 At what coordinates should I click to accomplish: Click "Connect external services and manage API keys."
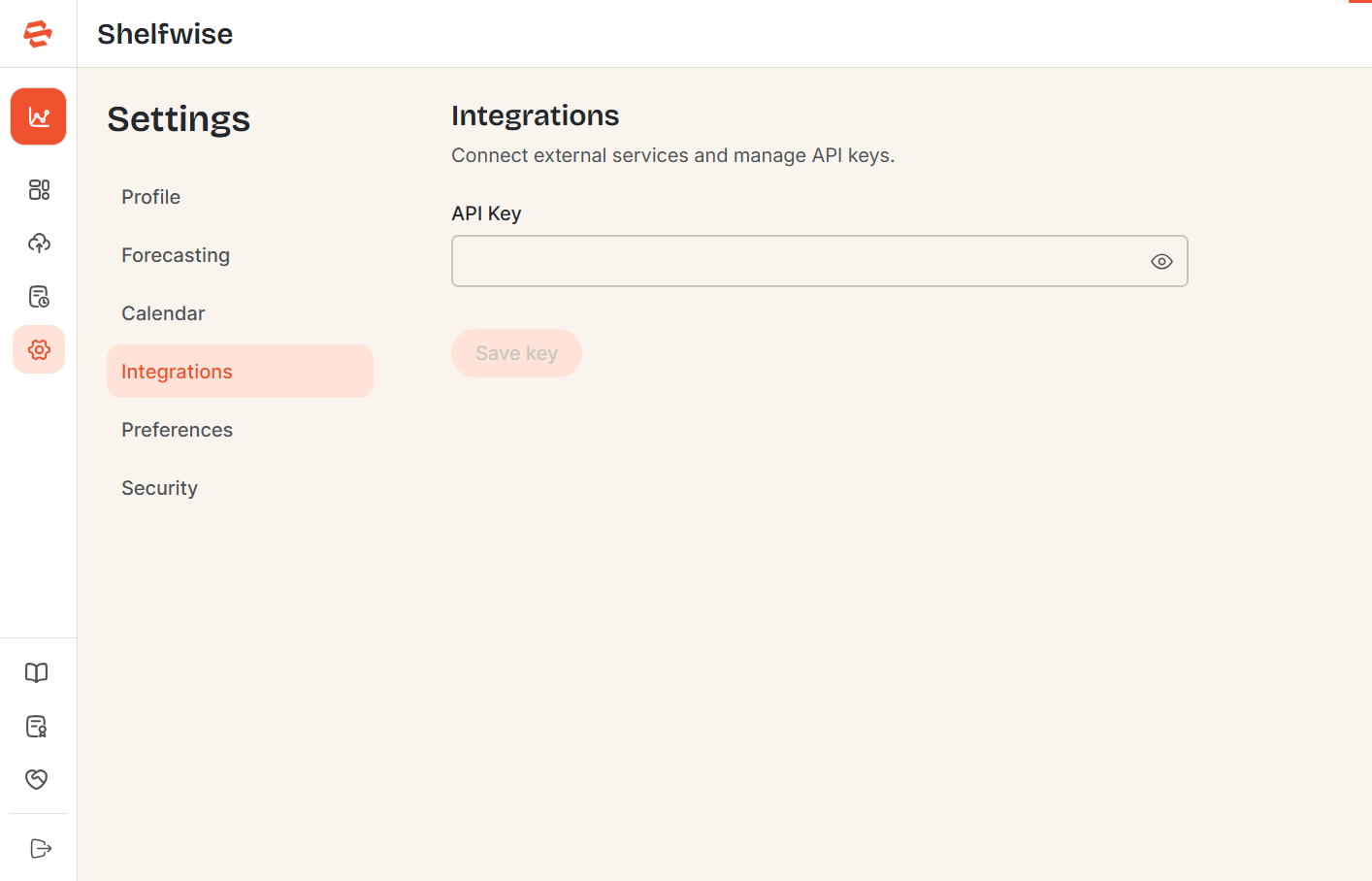(x=672, y=155)
